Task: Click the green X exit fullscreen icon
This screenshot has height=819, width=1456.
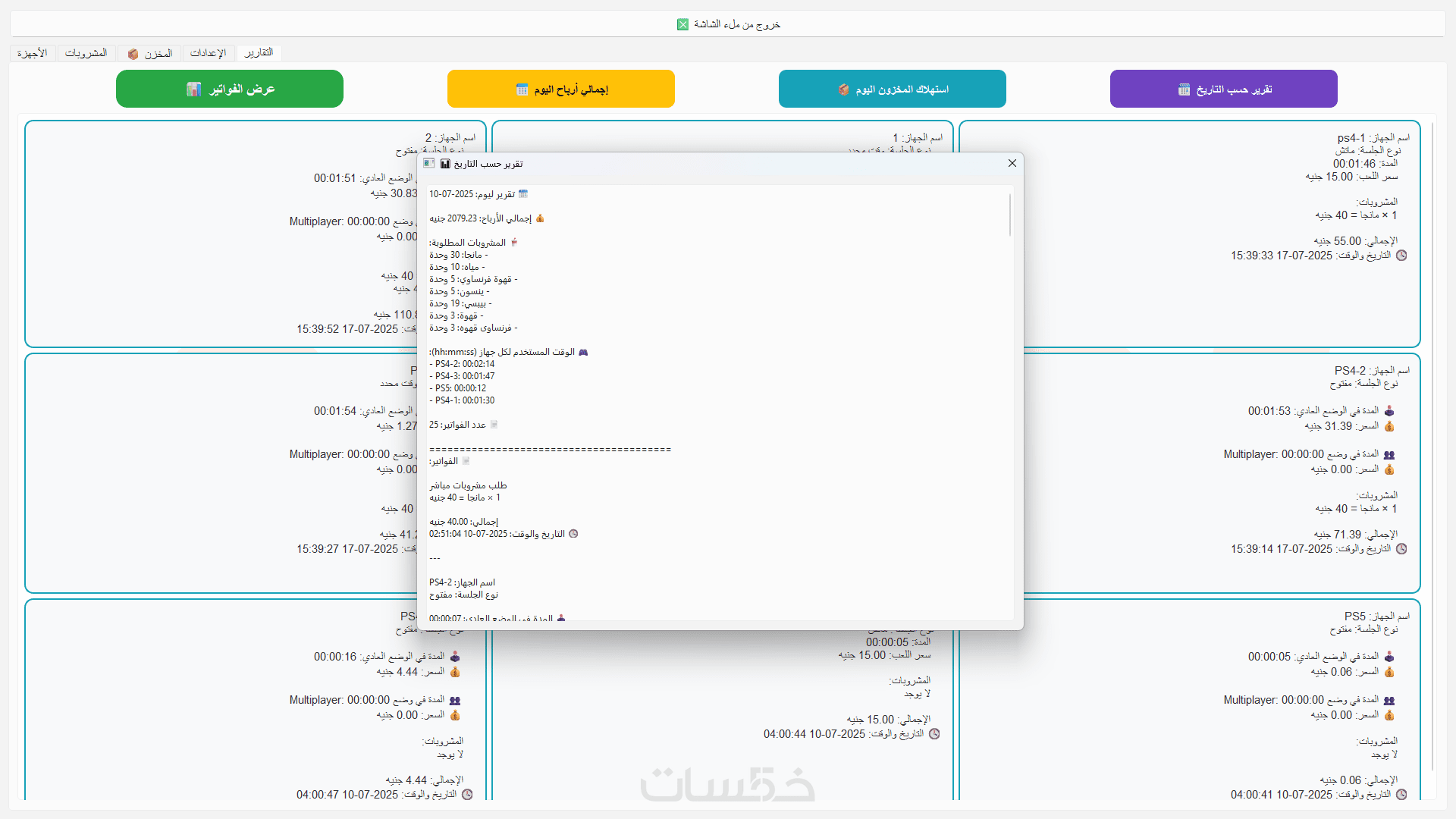Action: click(682, 24)
